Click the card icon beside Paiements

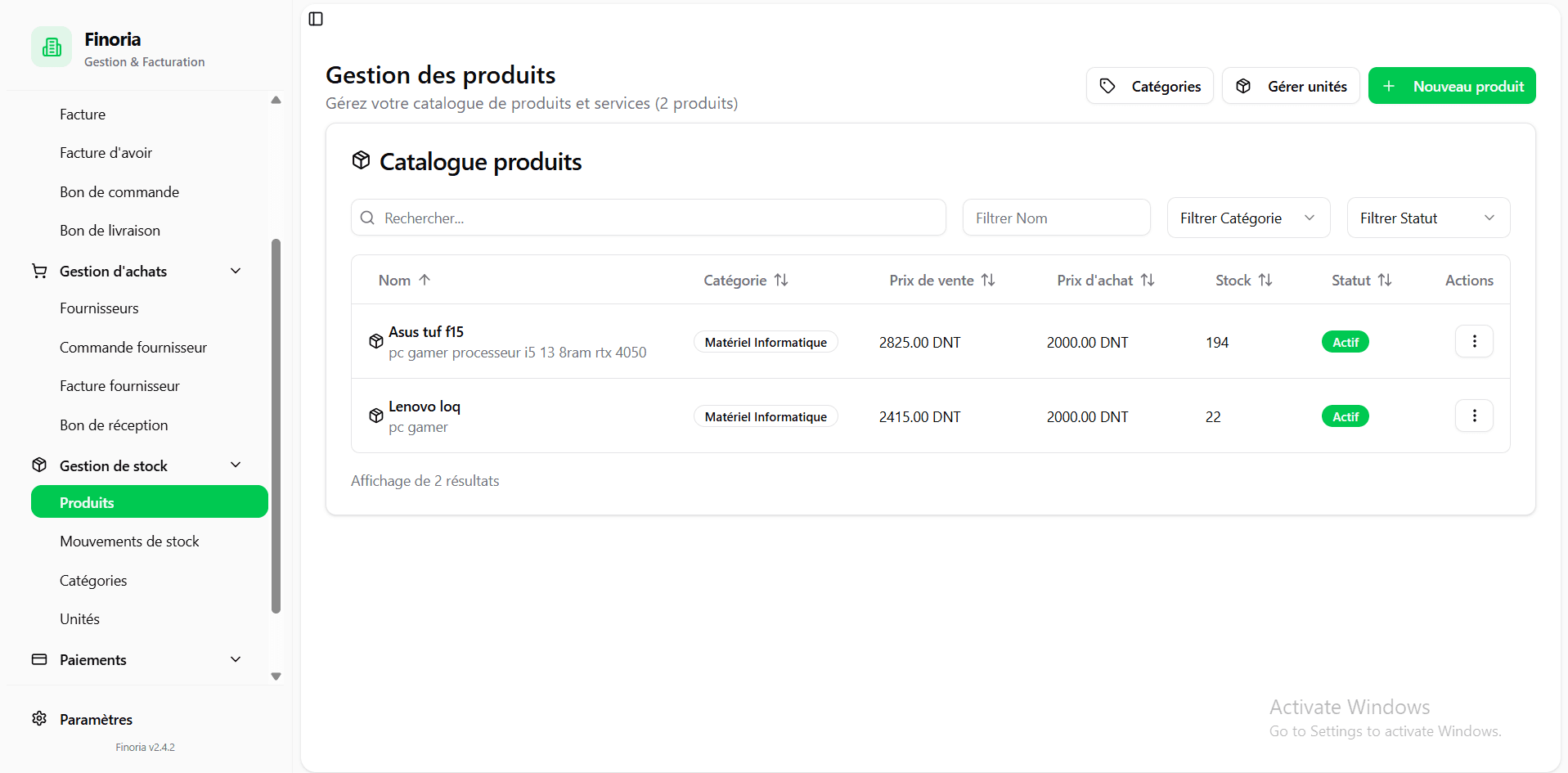coord(39,659)
